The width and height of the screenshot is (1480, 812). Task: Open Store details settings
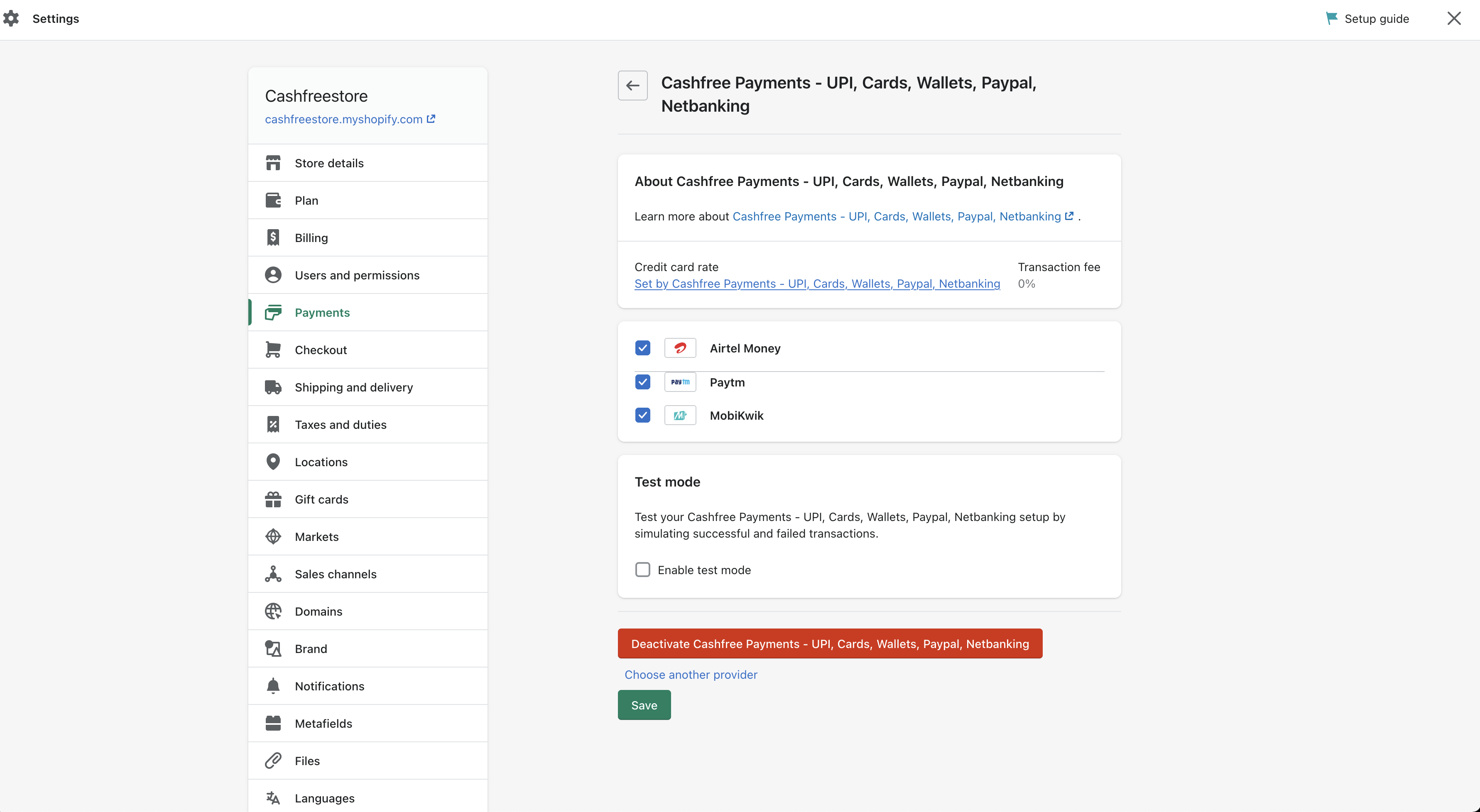(x=368, y=163)
